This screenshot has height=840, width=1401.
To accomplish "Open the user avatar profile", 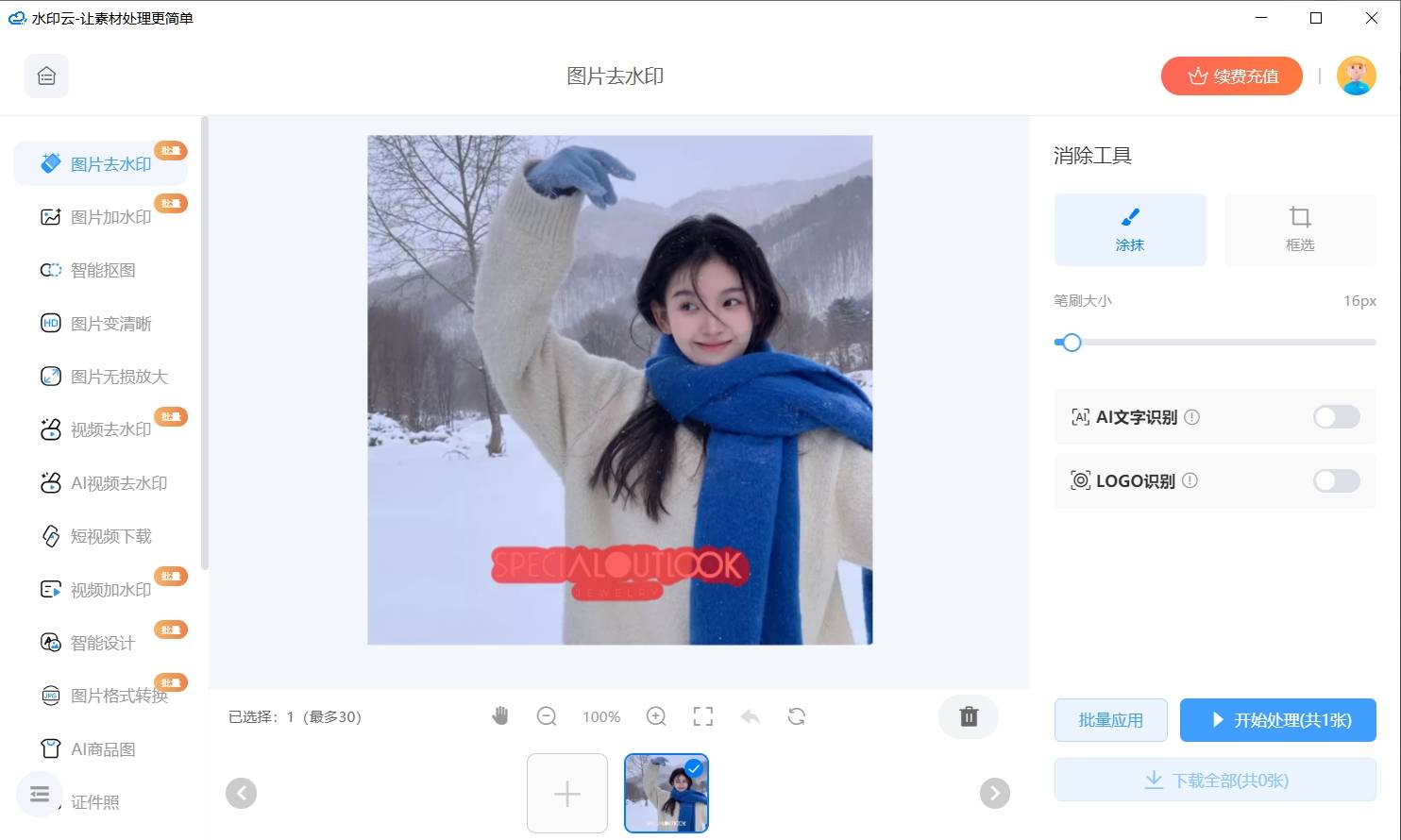I will coord(1357,76).
